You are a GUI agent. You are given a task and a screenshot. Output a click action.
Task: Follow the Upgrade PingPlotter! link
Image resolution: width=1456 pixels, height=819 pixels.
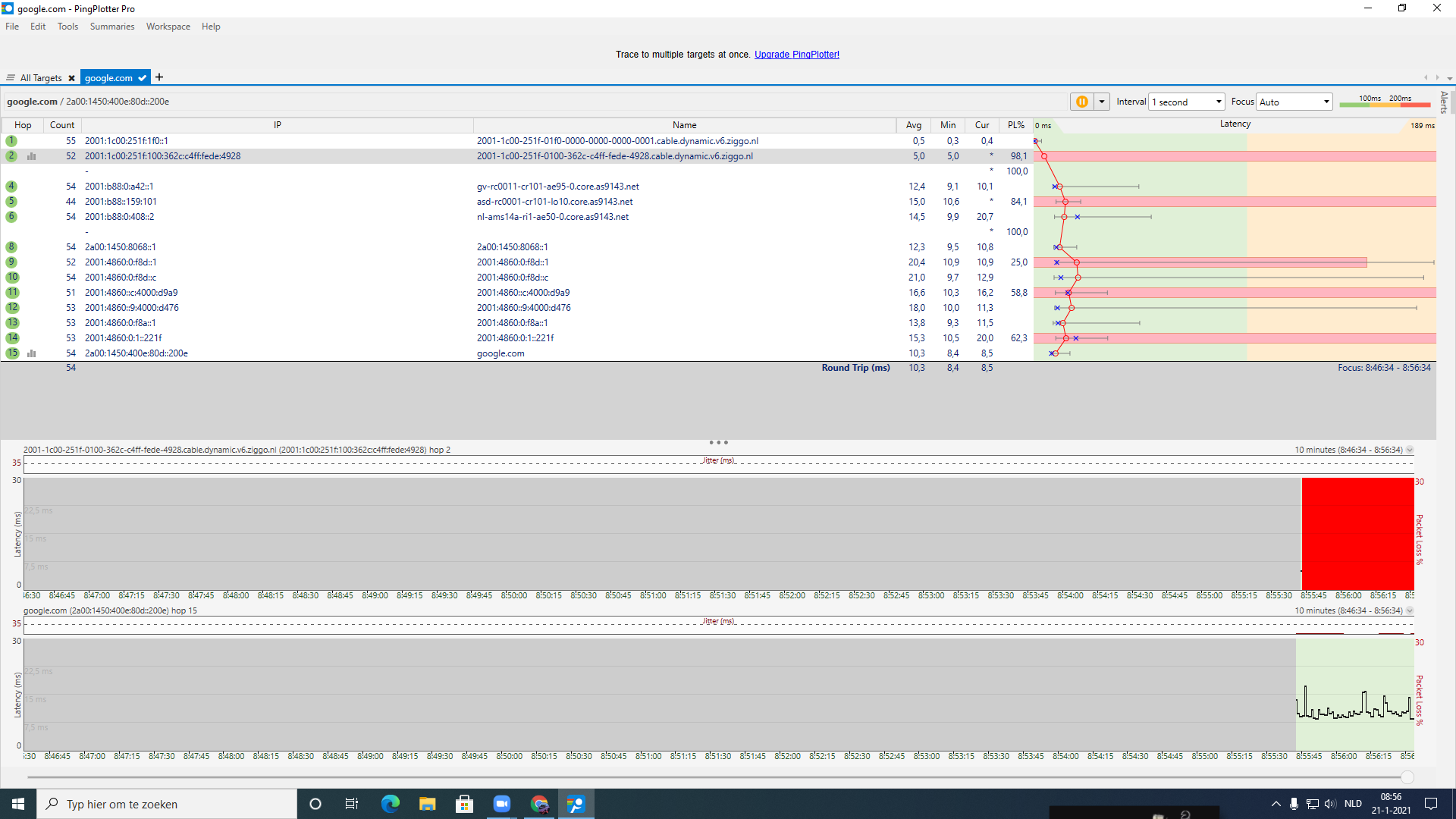click(796, 55)
